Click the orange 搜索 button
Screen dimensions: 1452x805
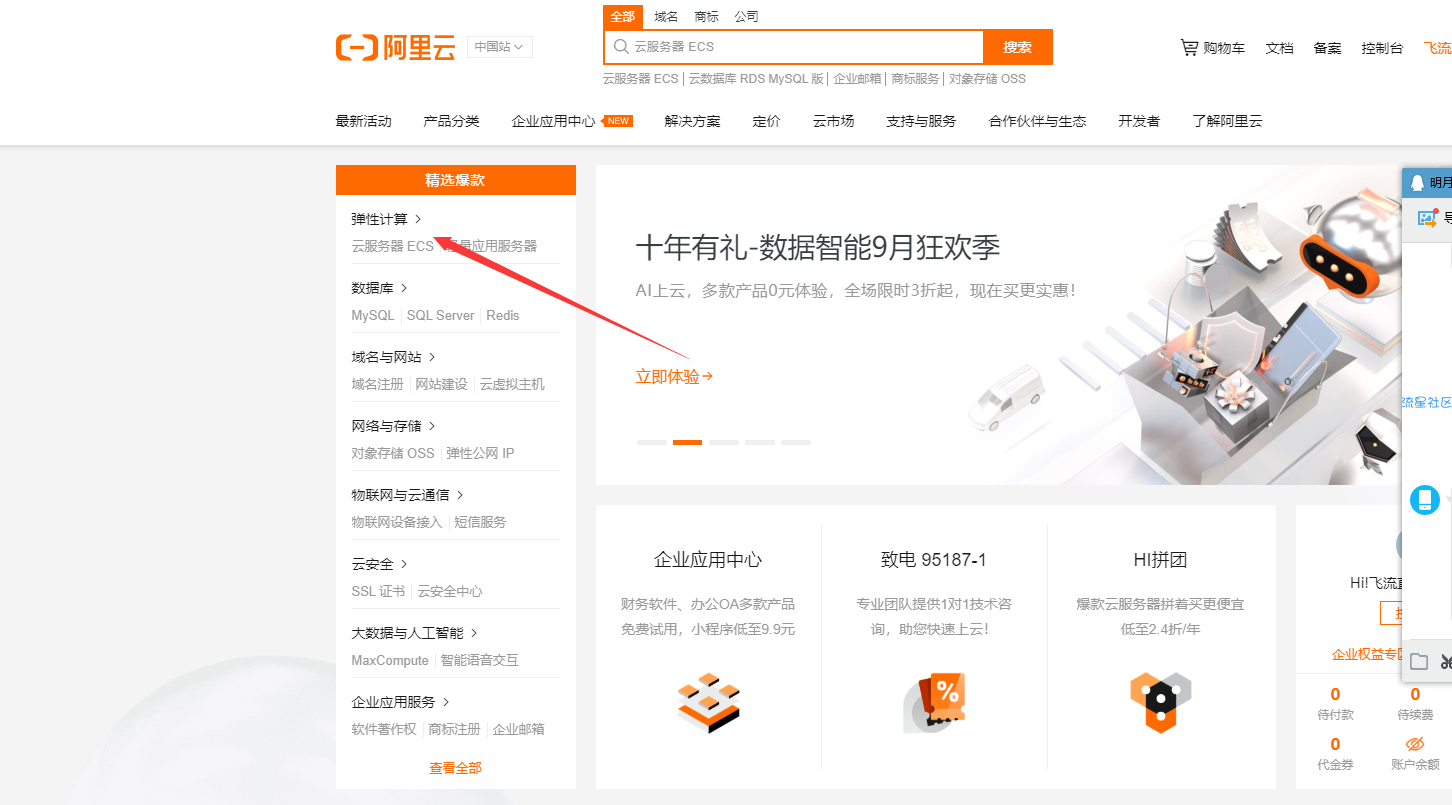coord(1018,47)
